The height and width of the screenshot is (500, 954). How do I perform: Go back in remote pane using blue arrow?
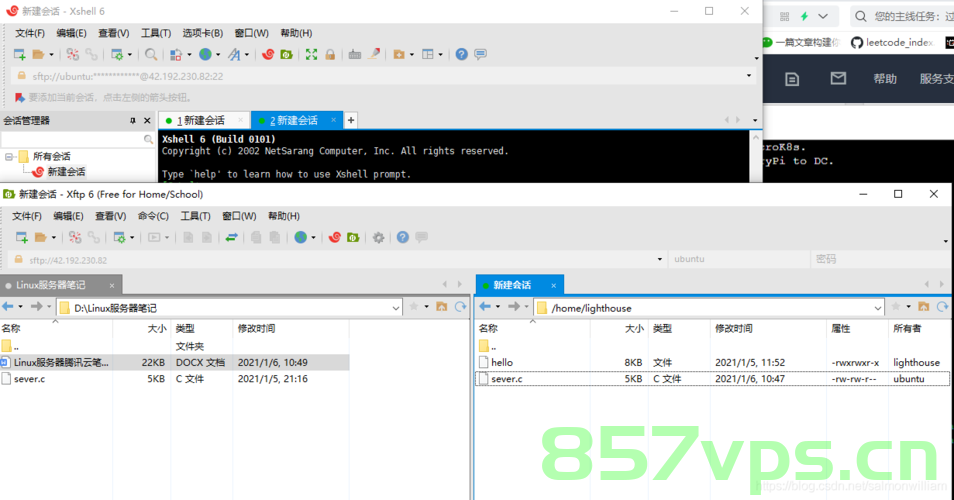coord(485,307)
